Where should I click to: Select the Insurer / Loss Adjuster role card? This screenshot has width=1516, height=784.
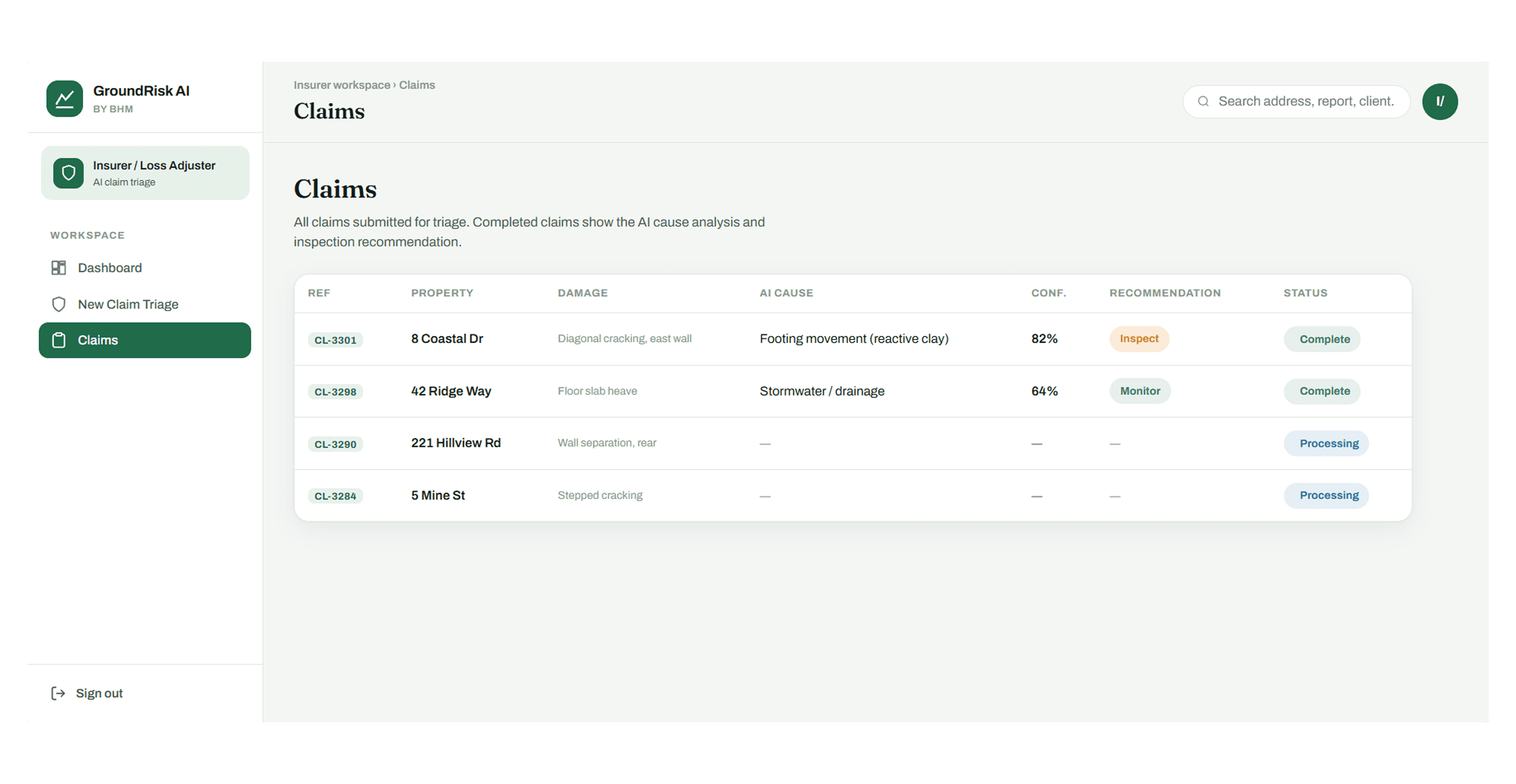point(145,173)
